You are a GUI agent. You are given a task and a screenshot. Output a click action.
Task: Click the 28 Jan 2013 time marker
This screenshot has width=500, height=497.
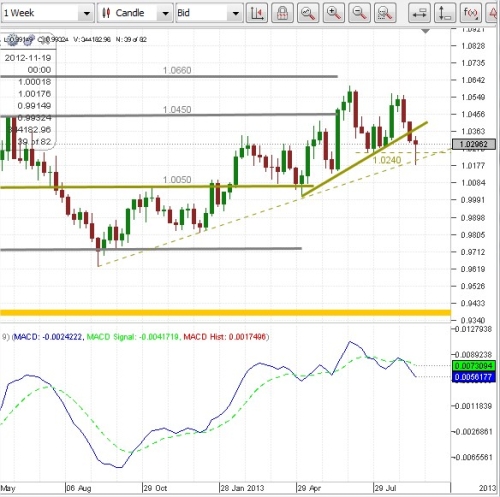click(242, 488)
